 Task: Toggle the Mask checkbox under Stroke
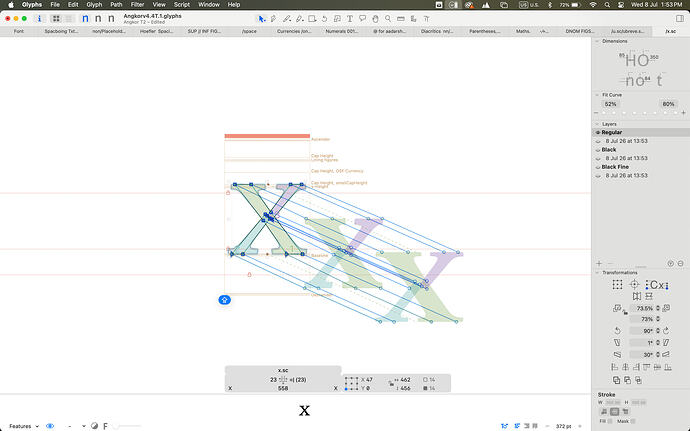pyautogui.click(x=633, y=421)
